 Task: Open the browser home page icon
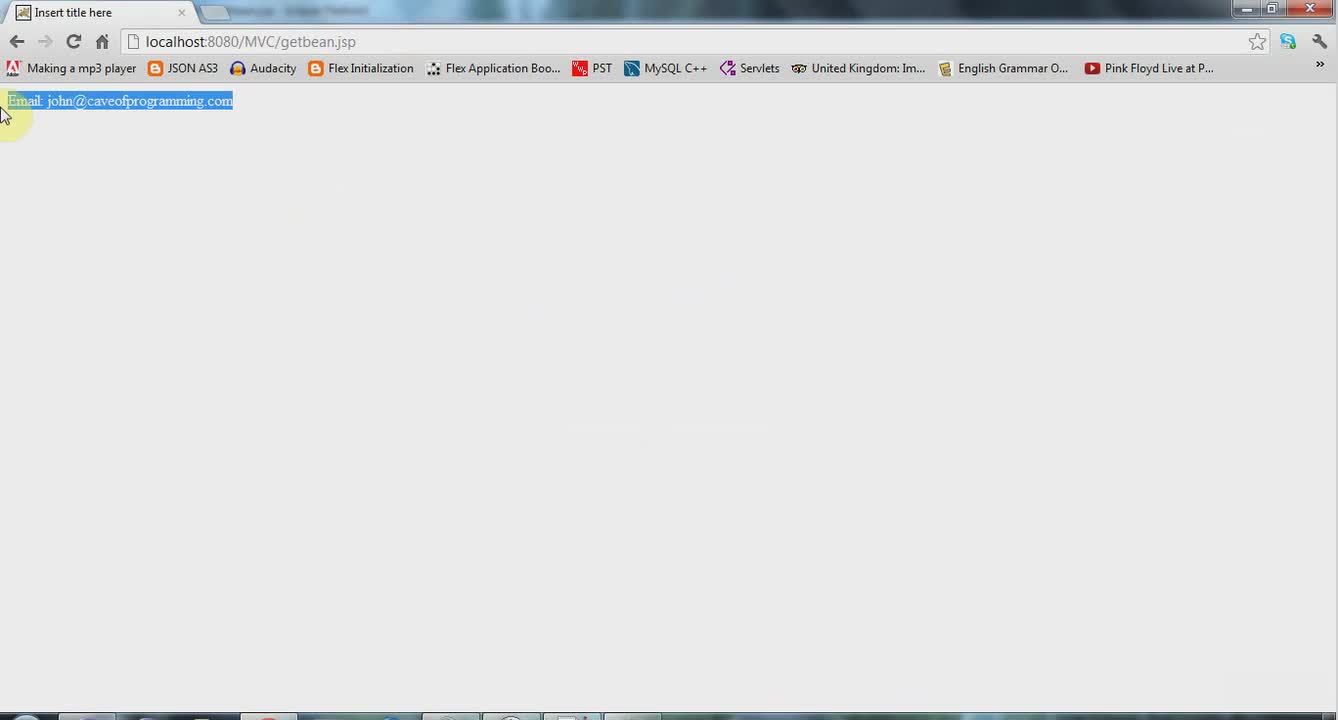(x=102, y=41)
